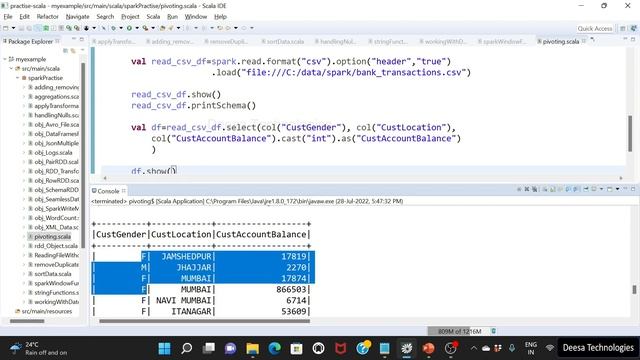
Task: Switch to the sortData.scala editor tab
Action: (284, 42)
